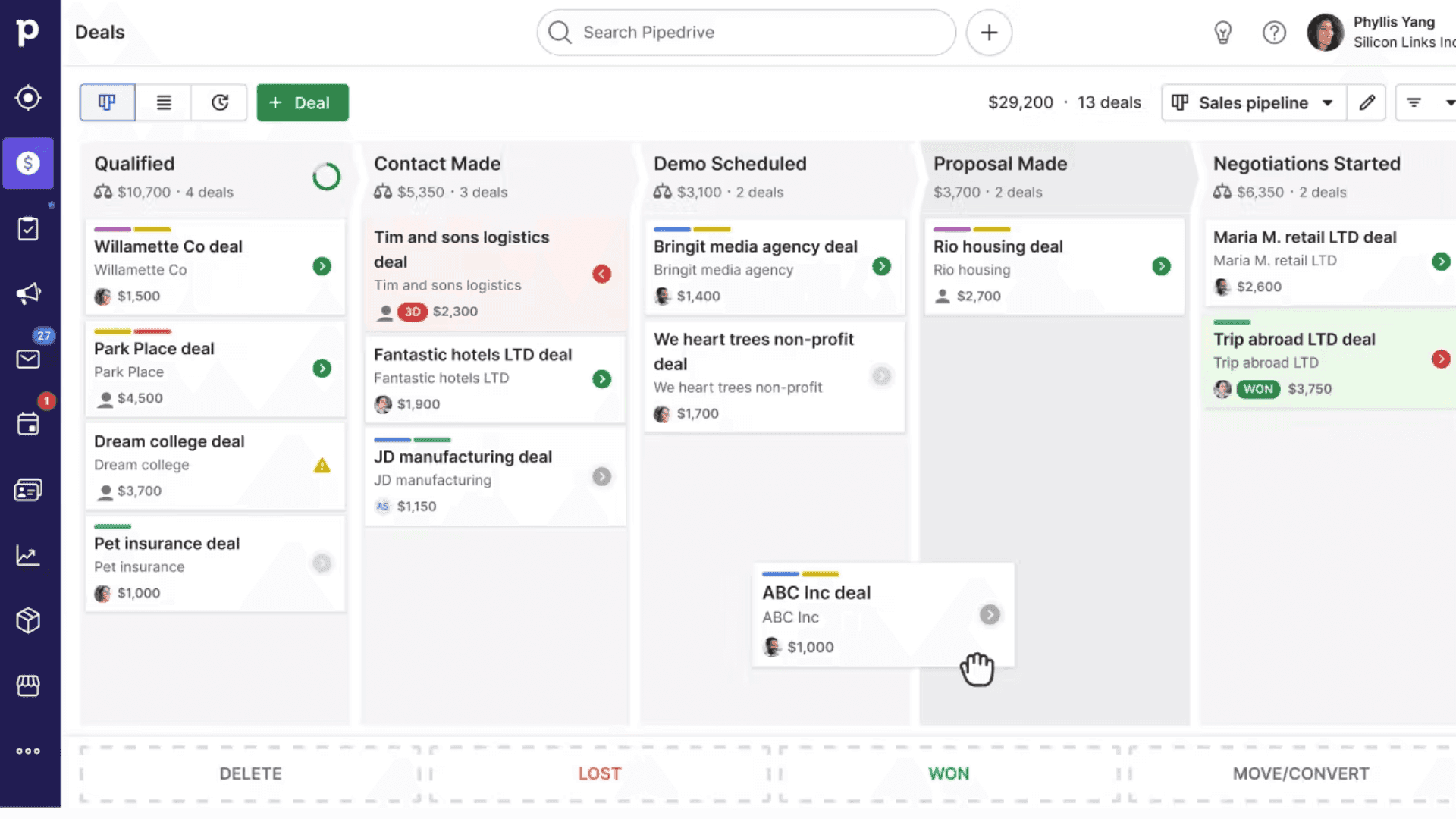Image resolution: width=1456 pixels, height=819 pixels.
Task: Click the AS owner avatar on JD manufacturing
Action: 383,506
